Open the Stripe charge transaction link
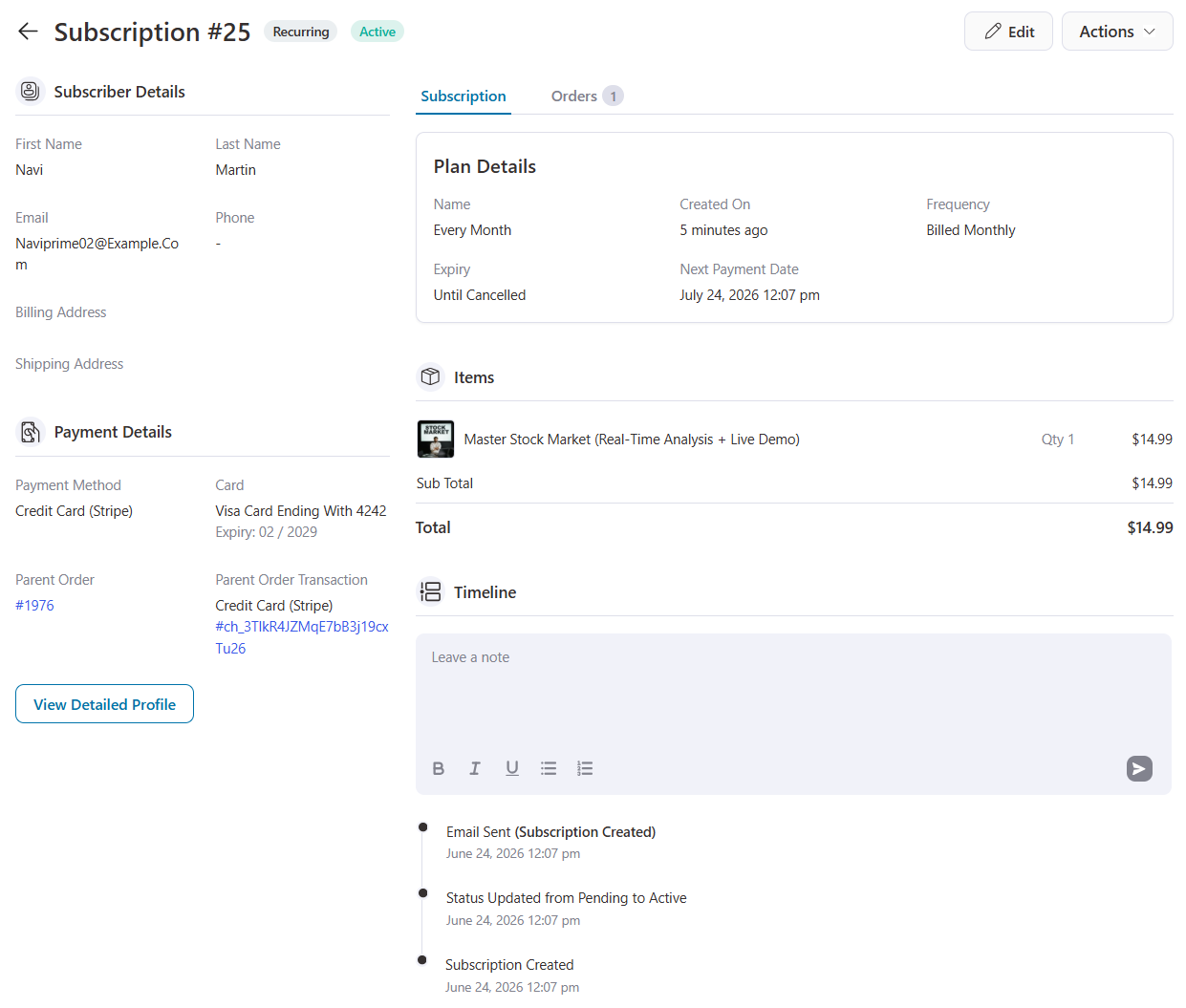Screen dimensions: 1186x1008 302,637
